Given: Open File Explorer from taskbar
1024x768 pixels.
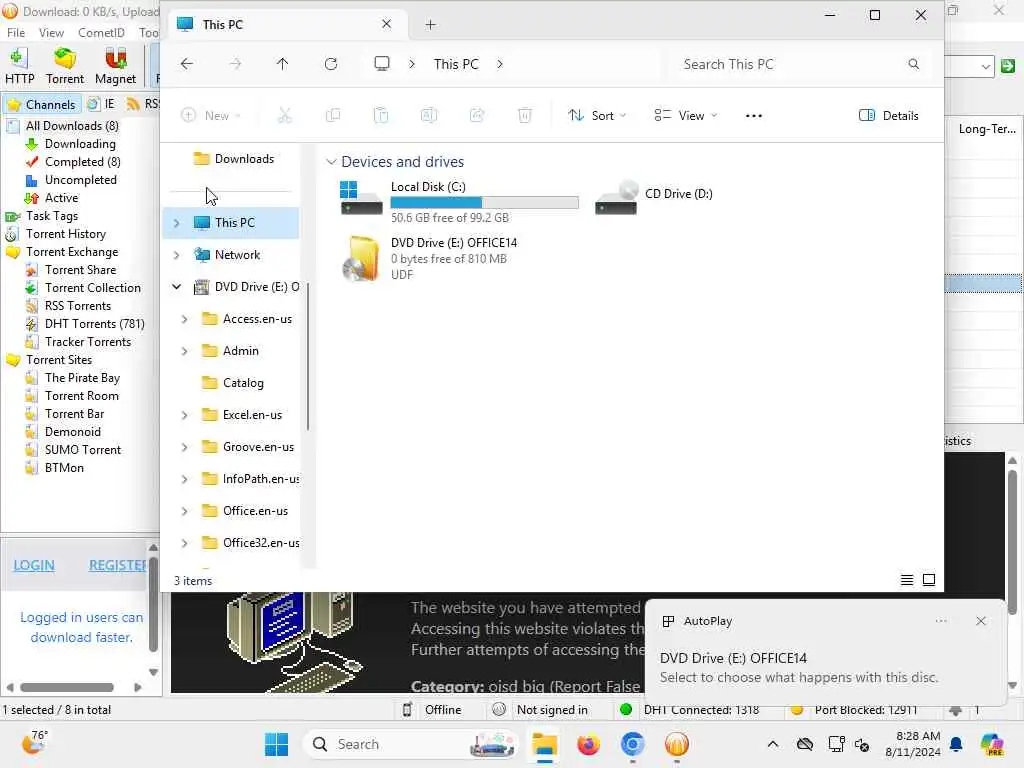Looking at the screenshot, I should tap(544, 744).
